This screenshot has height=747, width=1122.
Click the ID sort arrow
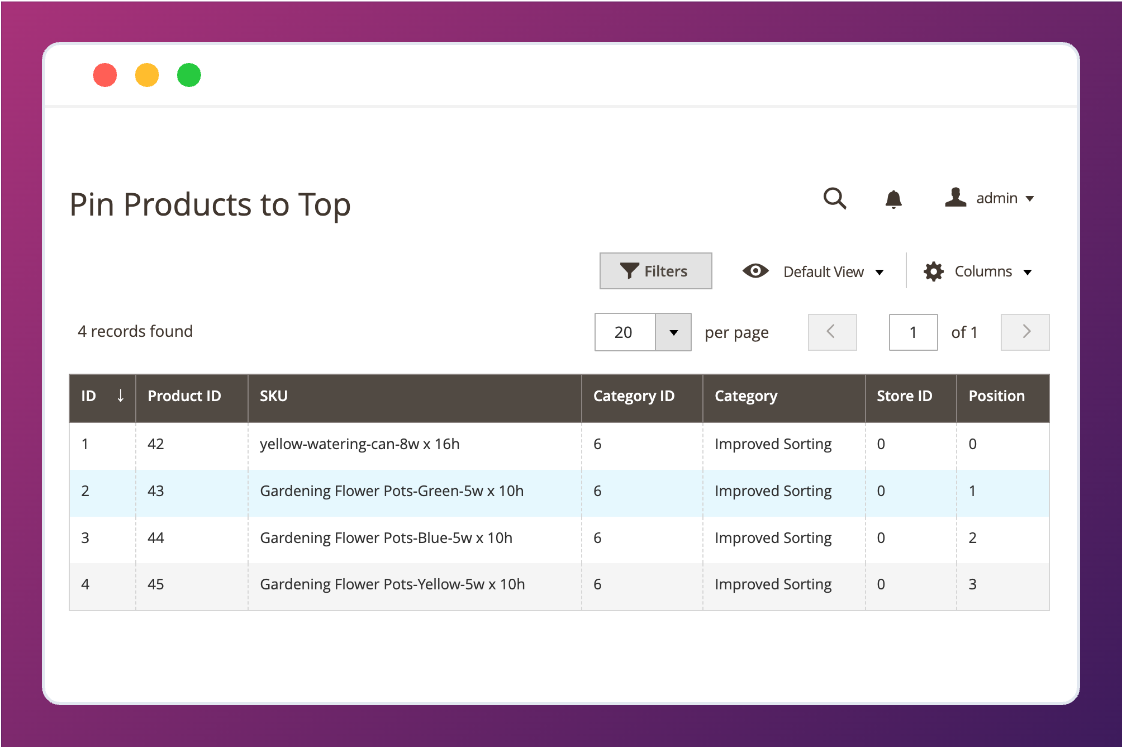click(x=120, y=396)
